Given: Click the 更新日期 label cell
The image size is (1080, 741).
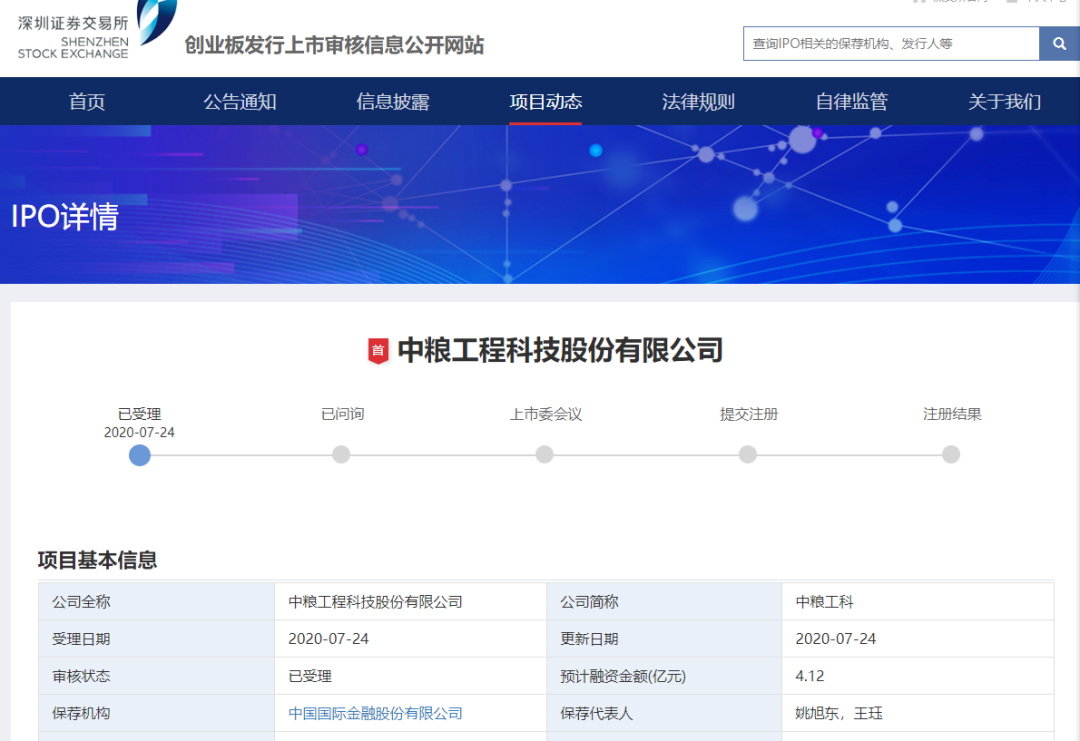Looking at the screenshot, I should click(x=664, y=639).
